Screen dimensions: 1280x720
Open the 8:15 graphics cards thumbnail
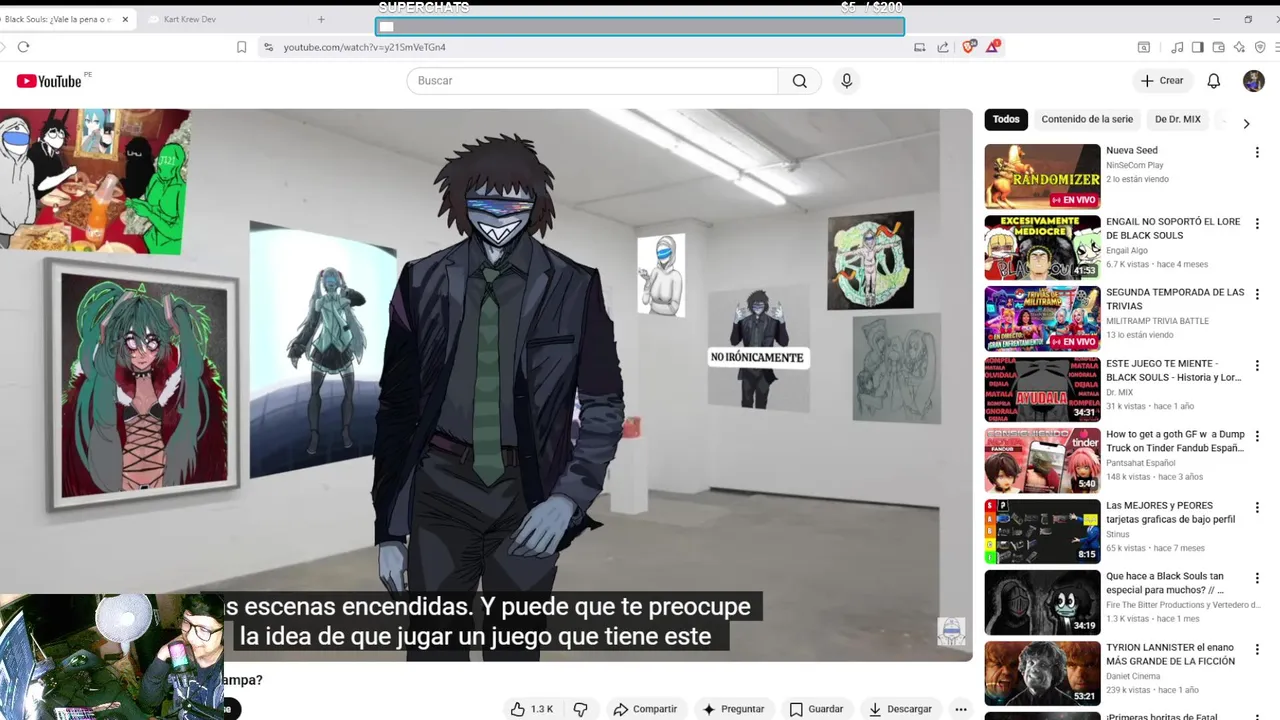click(x=1042, y=531)
